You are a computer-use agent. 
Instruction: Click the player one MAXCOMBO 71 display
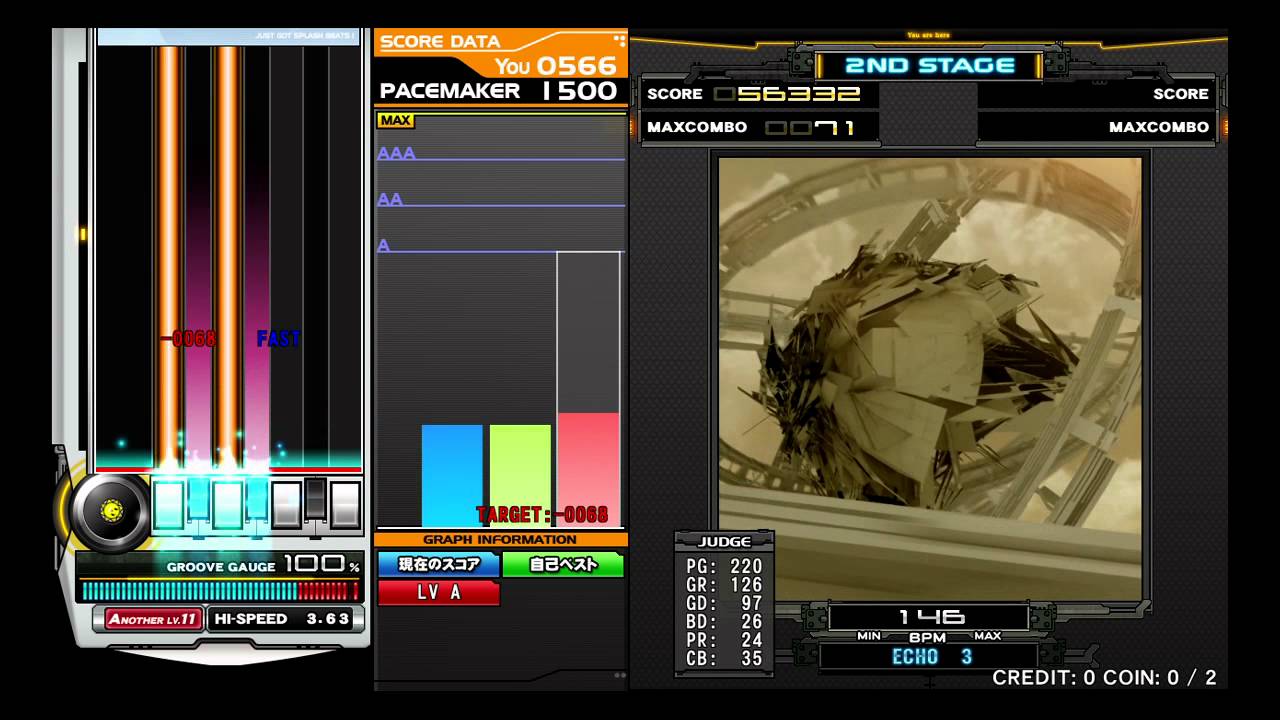(760, 127)
